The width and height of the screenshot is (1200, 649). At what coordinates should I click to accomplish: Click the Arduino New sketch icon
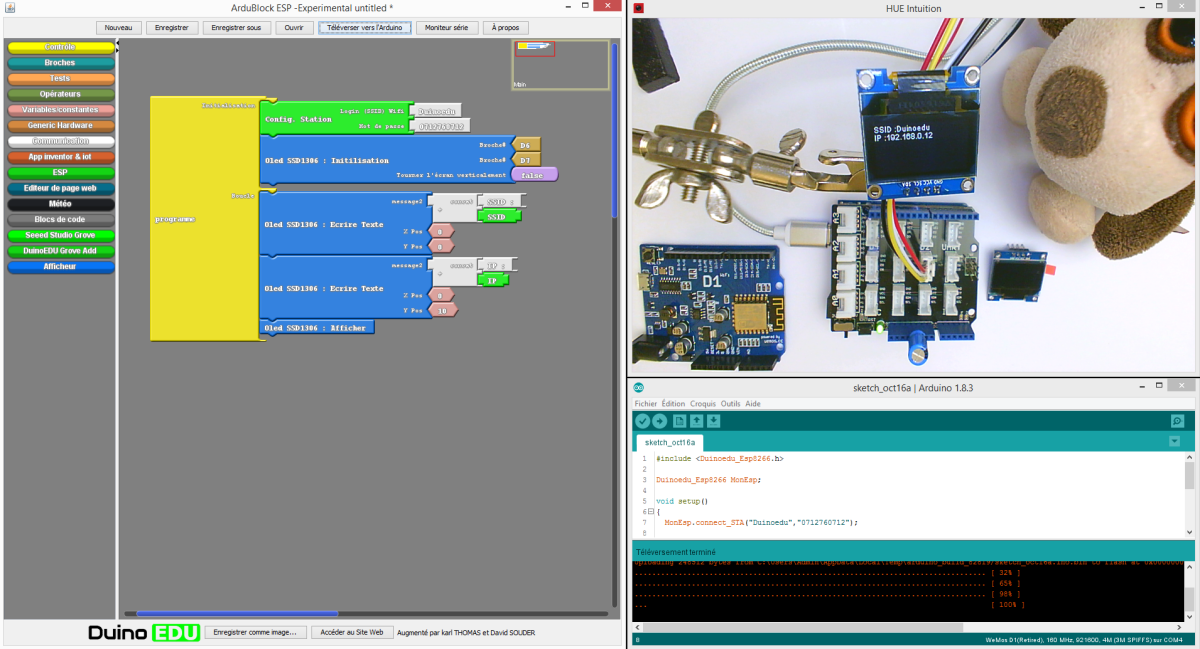tap(679, 421)
